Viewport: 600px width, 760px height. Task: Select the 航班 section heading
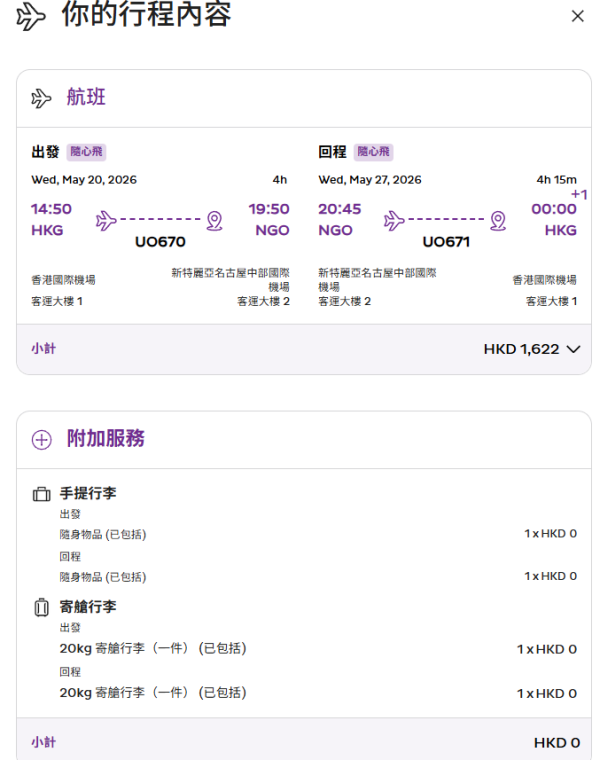tap(86, 98)
